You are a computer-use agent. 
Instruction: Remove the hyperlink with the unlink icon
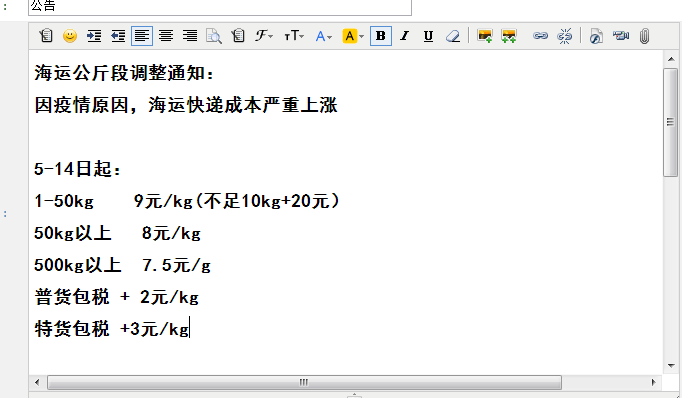(565, 36)
